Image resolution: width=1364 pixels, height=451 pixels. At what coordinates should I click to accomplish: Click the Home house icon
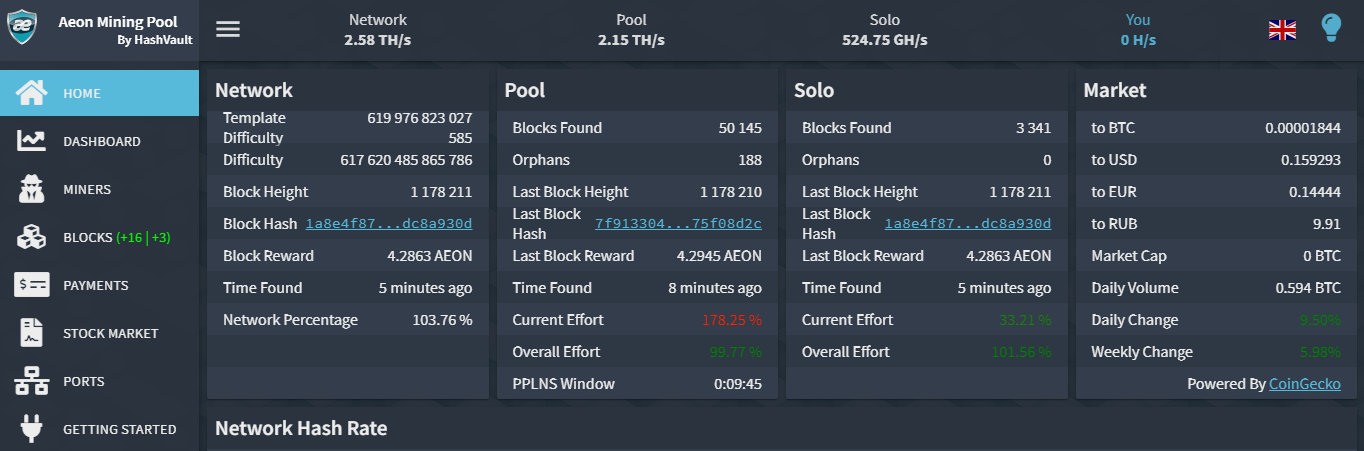(32, 93)
